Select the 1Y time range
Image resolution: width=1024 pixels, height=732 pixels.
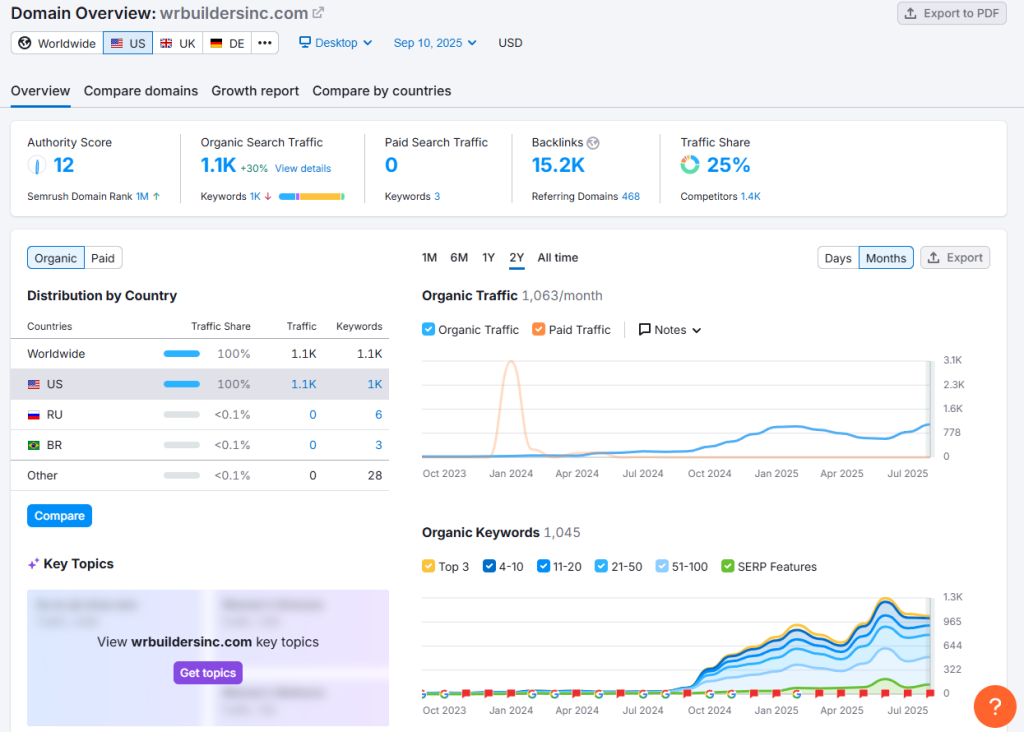[488, 257]
